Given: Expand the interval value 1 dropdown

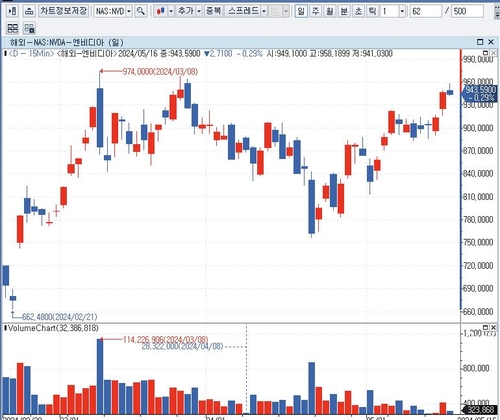Looking at the screenshot, I should point(402,11).
